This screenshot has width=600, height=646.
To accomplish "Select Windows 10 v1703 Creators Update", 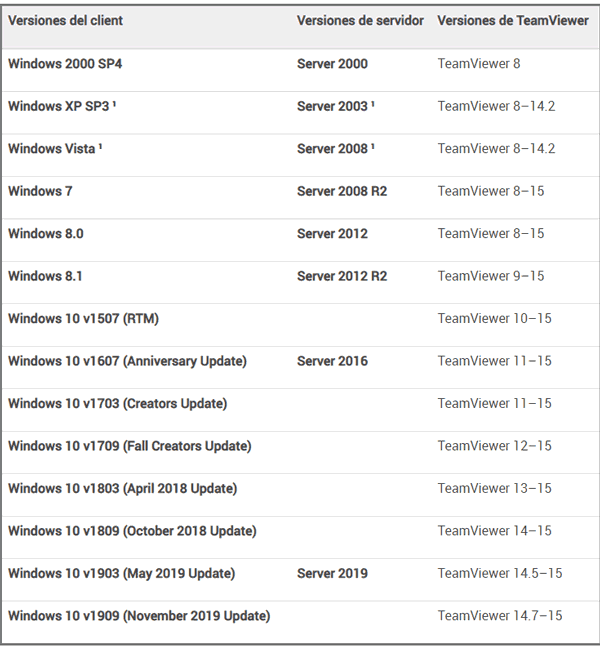I will 117,404.
